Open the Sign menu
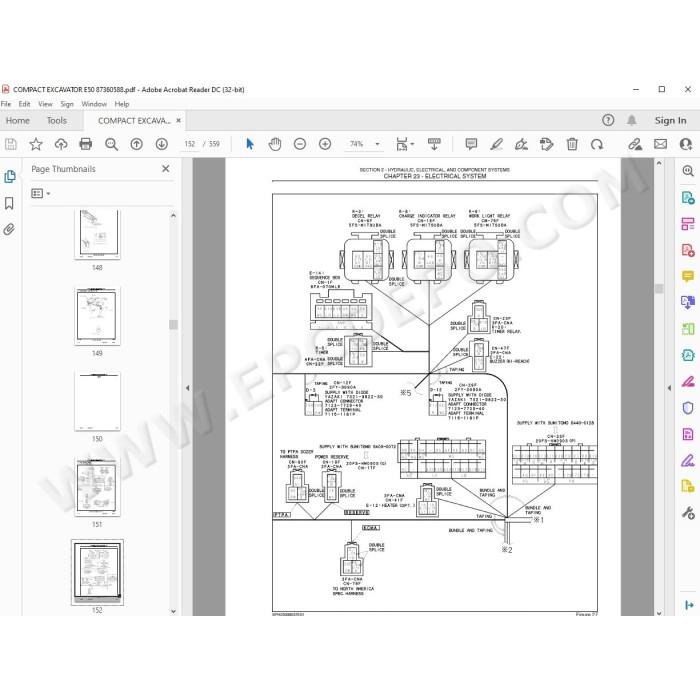 pyautogui.click(x=67, y=104)
